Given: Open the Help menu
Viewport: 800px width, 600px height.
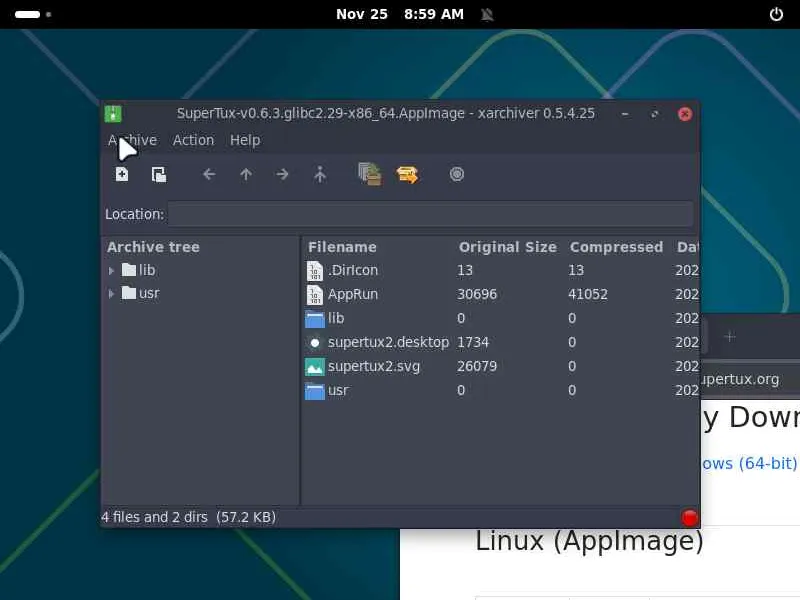Looking at the screenshot, I should tap(245, 140).
